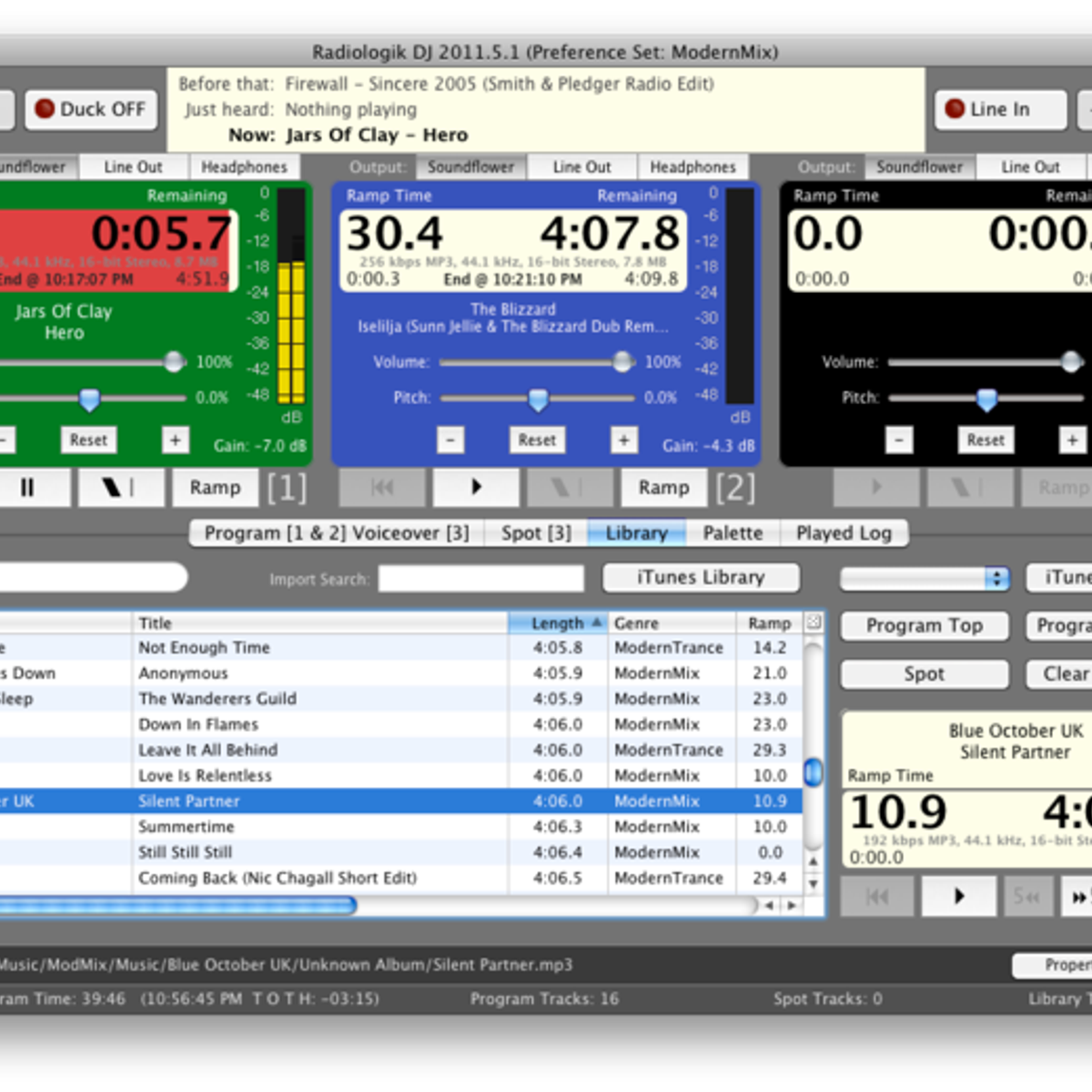The width and height of the screenshot is (1092, 1092).
Task: Sort the library by Genre column
Action: pos(672,623)
